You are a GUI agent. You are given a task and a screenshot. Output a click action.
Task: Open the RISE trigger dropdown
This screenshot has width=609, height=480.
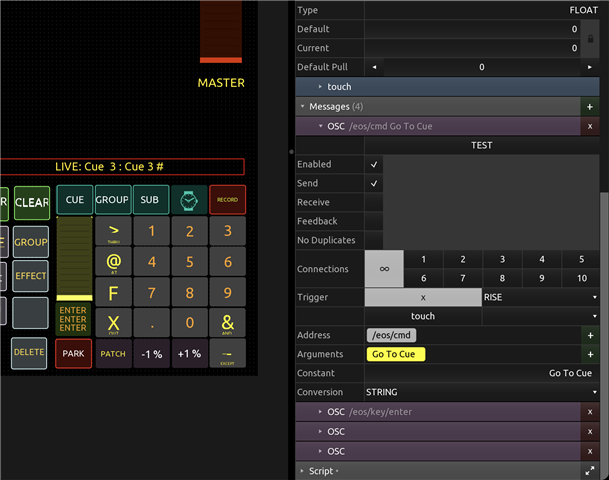540,298
